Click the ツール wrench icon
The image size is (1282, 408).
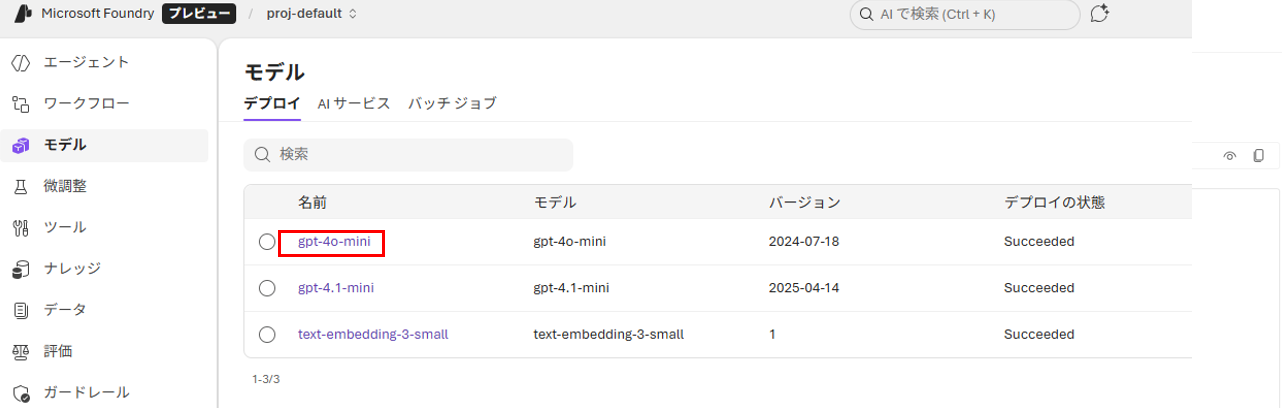[x=21, y=228]
